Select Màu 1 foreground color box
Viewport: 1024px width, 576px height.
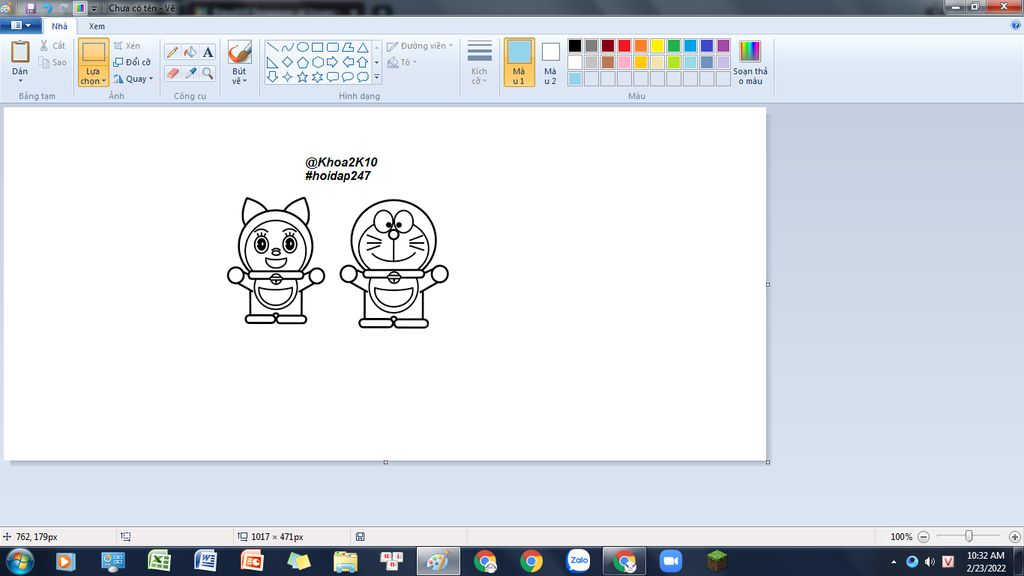coord(519,62)
